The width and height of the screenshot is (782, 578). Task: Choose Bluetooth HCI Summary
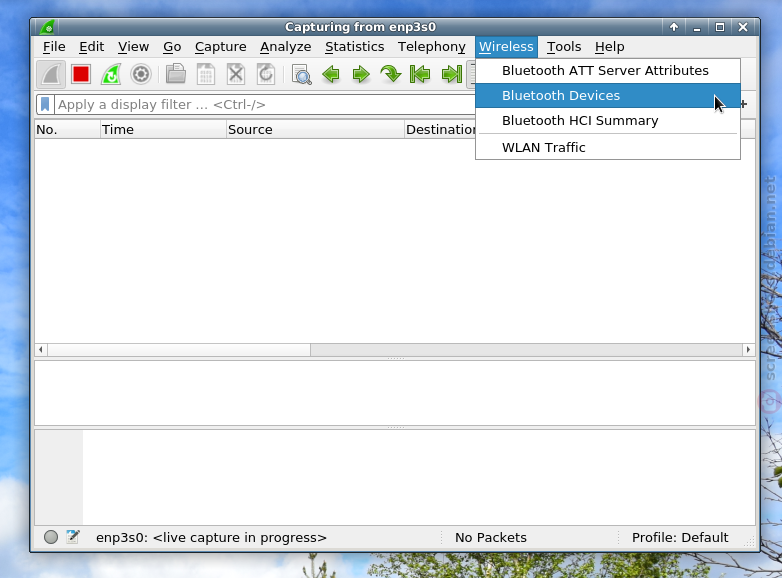pyautogui.click(x=607, y=121)
